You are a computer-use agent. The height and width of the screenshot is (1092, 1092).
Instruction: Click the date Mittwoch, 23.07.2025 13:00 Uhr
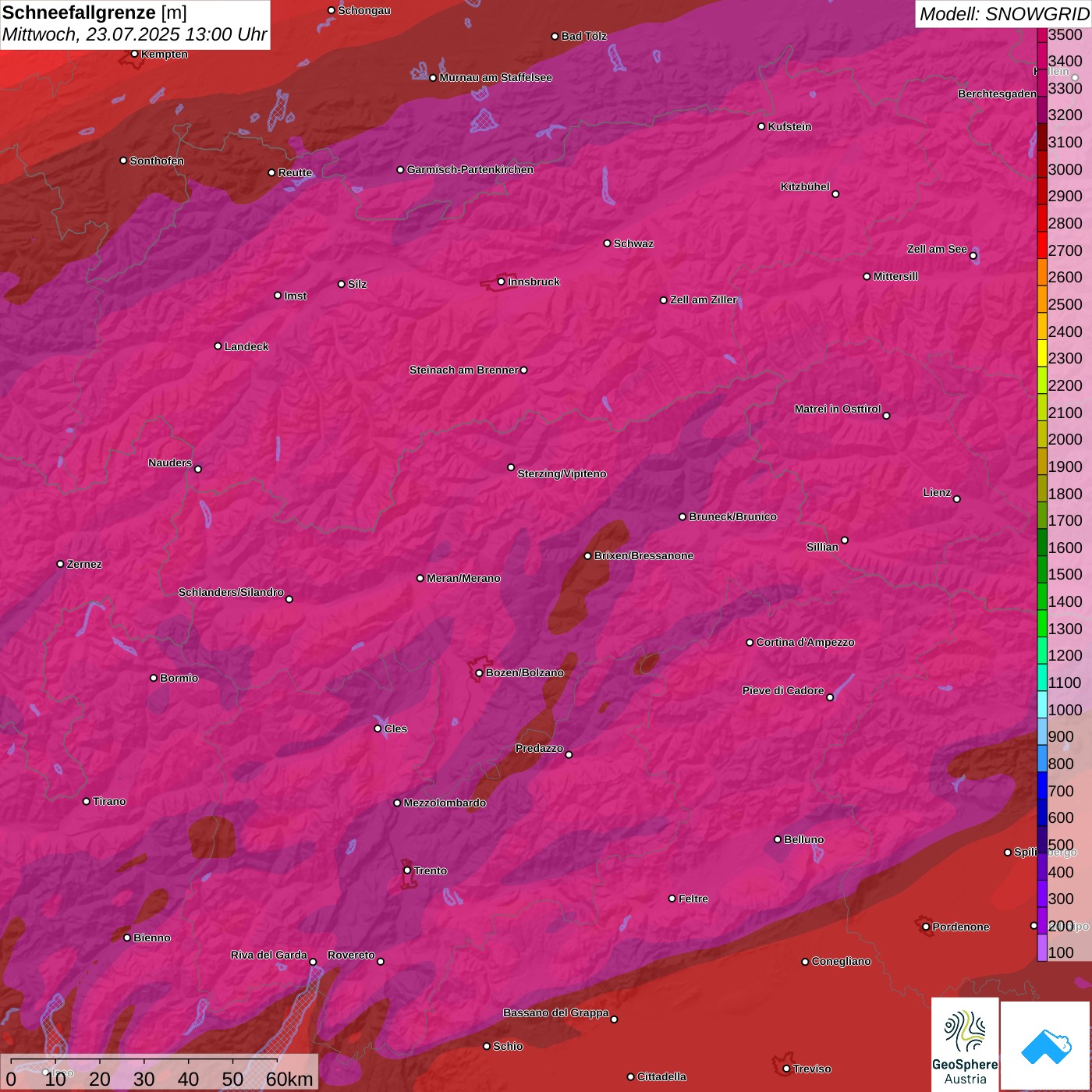pyautogui.click(x=134, y=35)
